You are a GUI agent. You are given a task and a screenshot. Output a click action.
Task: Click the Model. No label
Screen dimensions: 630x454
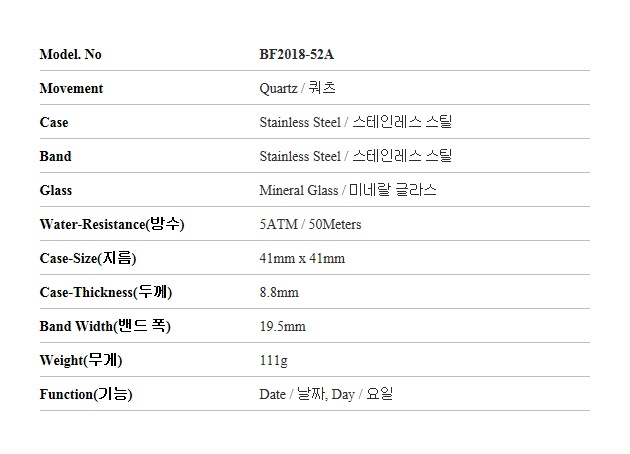[70, 54]
